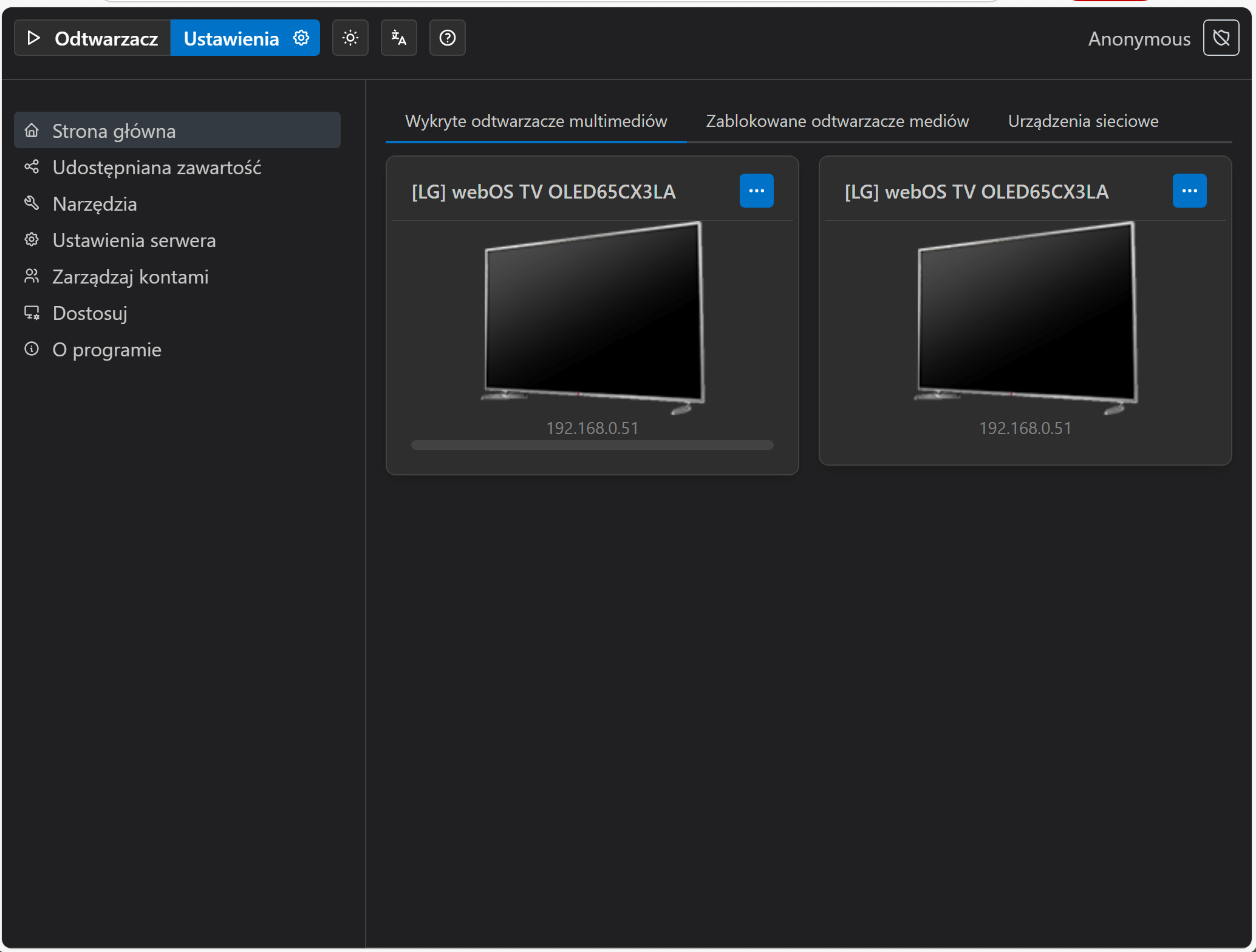
Task: Click the home icon beside Strona główna
Action: [x=32, y=130]
